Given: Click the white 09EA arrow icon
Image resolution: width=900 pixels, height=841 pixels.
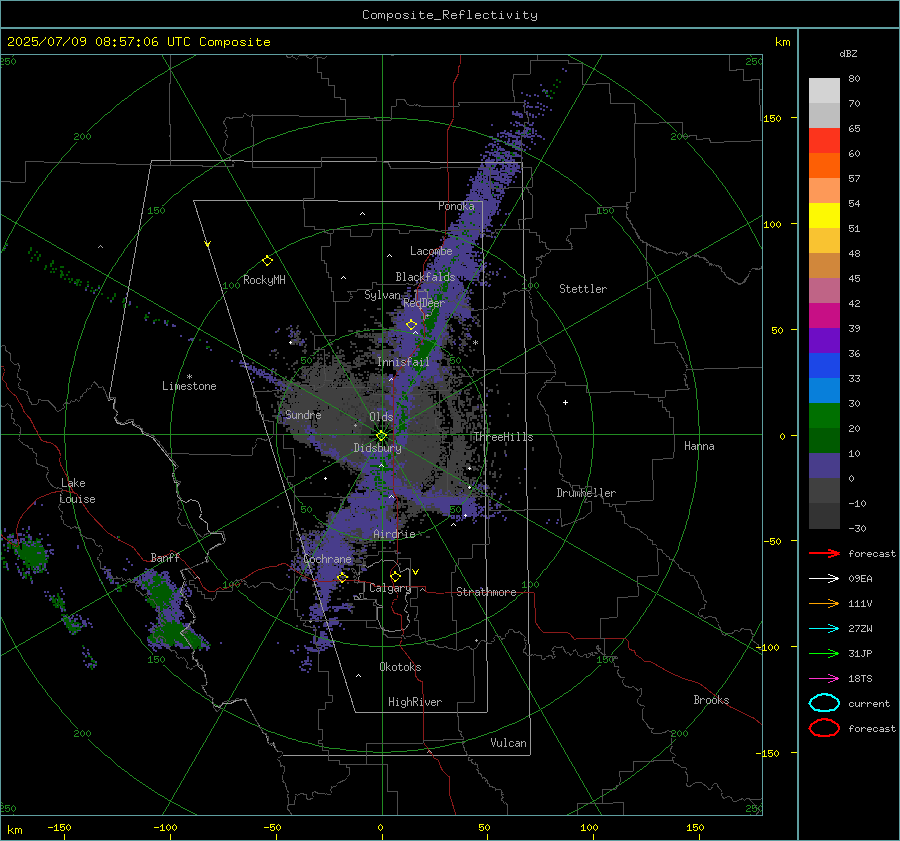Looking at the screenshot, I should tap(824, 578).
